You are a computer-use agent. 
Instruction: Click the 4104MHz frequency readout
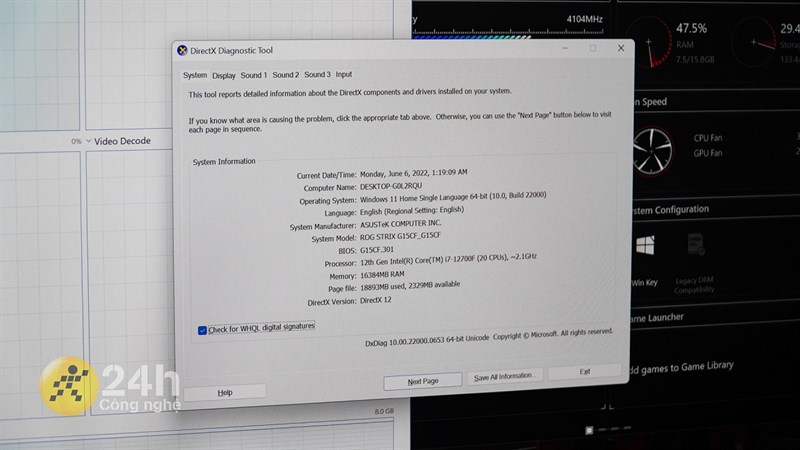(x=584, y=19)
